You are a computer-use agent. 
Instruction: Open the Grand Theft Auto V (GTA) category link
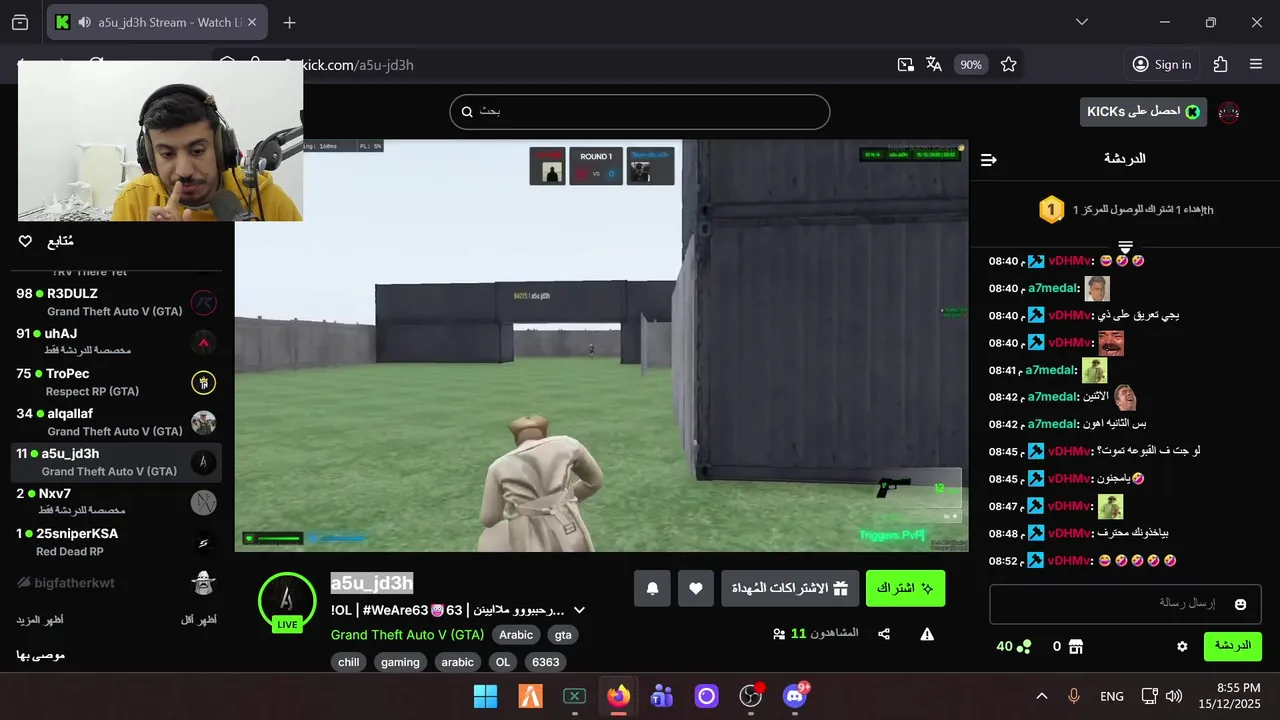(x=407, y=635)
